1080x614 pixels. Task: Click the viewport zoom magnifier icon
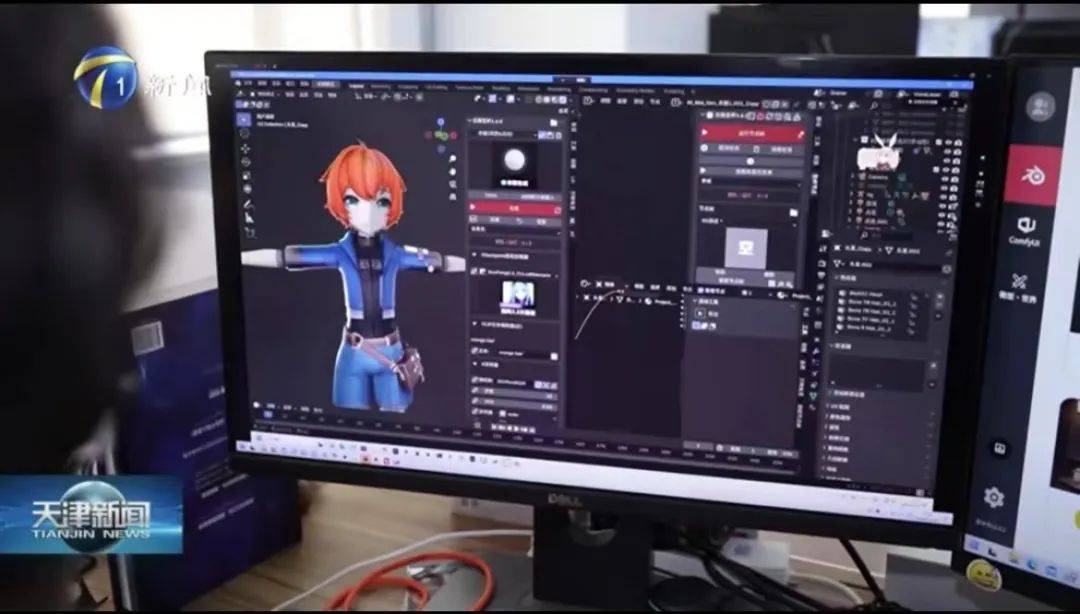tap(452, 159)
